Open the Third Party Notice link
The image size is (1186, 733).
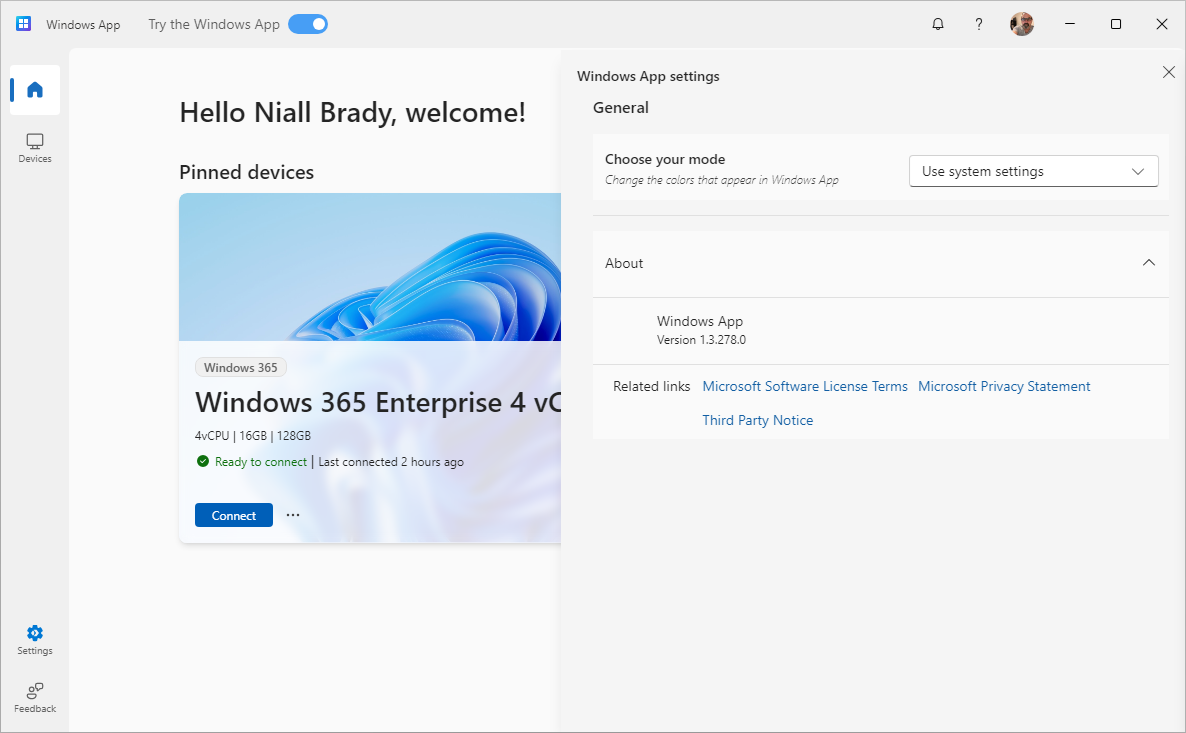(758, 421)
